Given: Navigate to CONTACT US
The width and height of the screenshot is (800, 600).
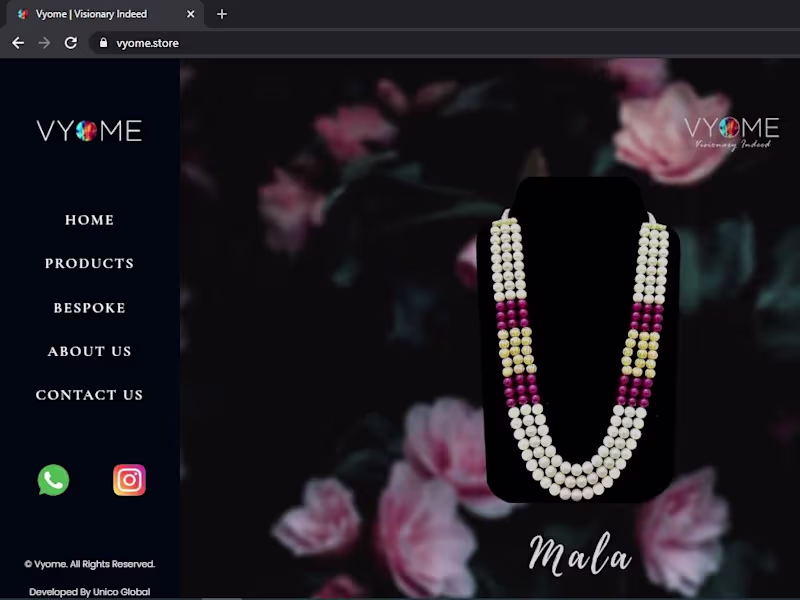Looking at the screenshot, I should click(x=89, y=395).
